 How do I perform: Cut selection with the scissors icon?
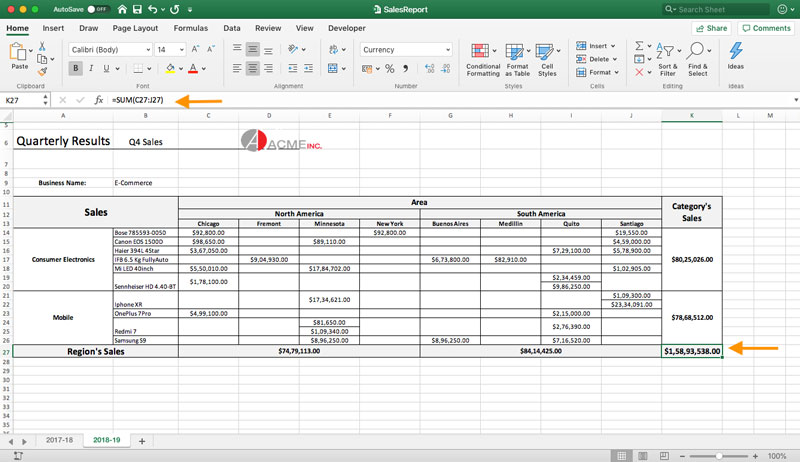pos(42,46)
